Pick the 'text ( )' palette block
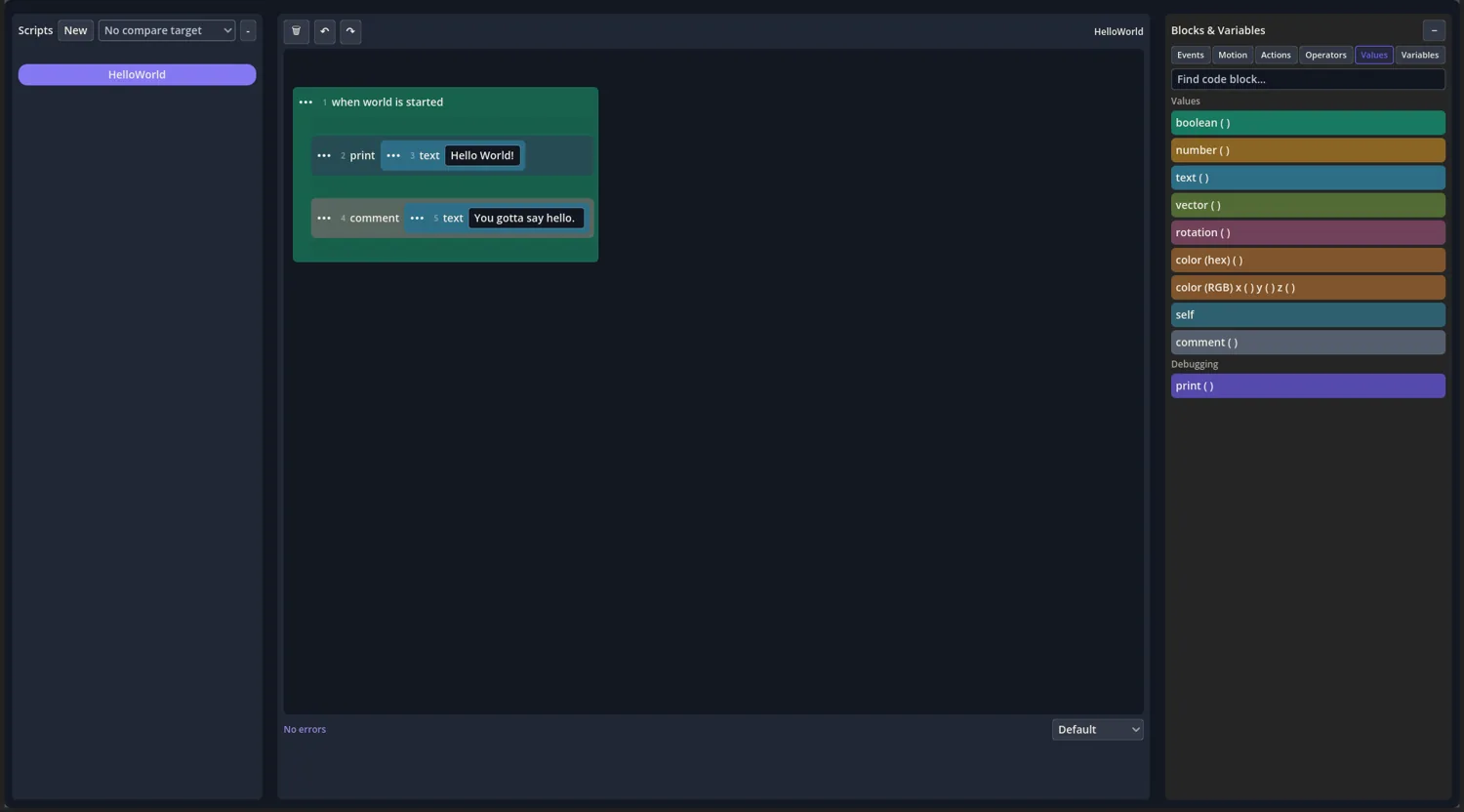This screenshot has height=812, width=1464. pyautogui.click(x=1308, y=178)
